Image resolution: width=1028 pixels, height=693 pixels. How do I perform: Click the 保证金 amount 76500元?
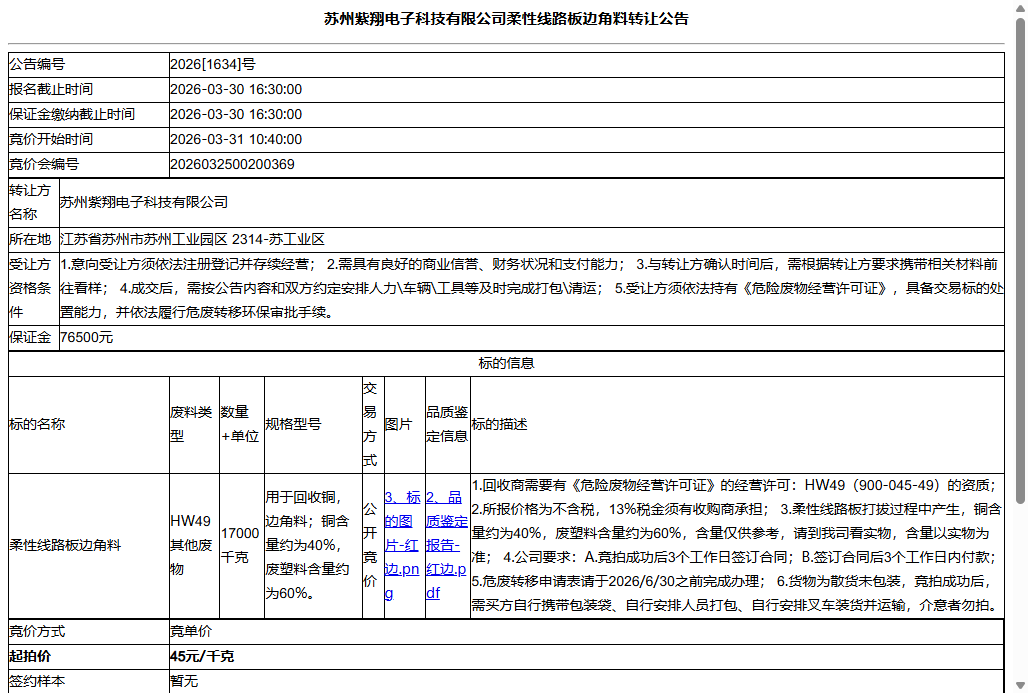coord(195,337)
